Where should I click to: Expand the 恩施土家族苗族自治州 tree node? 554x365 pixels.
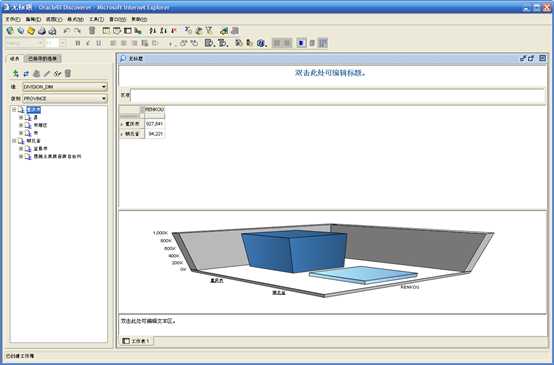coord(21,156)
